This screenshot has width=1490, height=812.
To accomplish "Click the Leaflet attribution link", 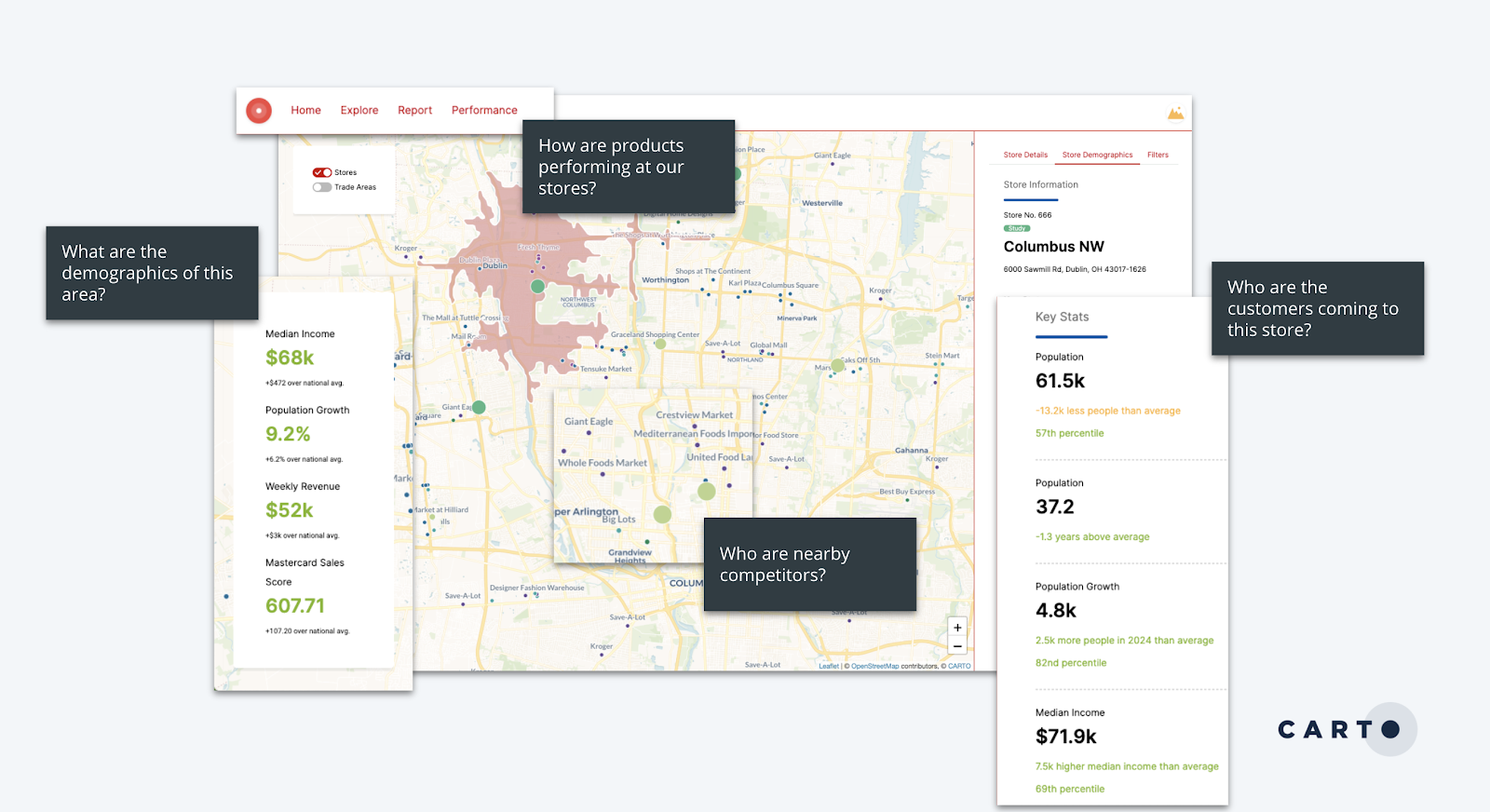I will [x=828, y=666].
